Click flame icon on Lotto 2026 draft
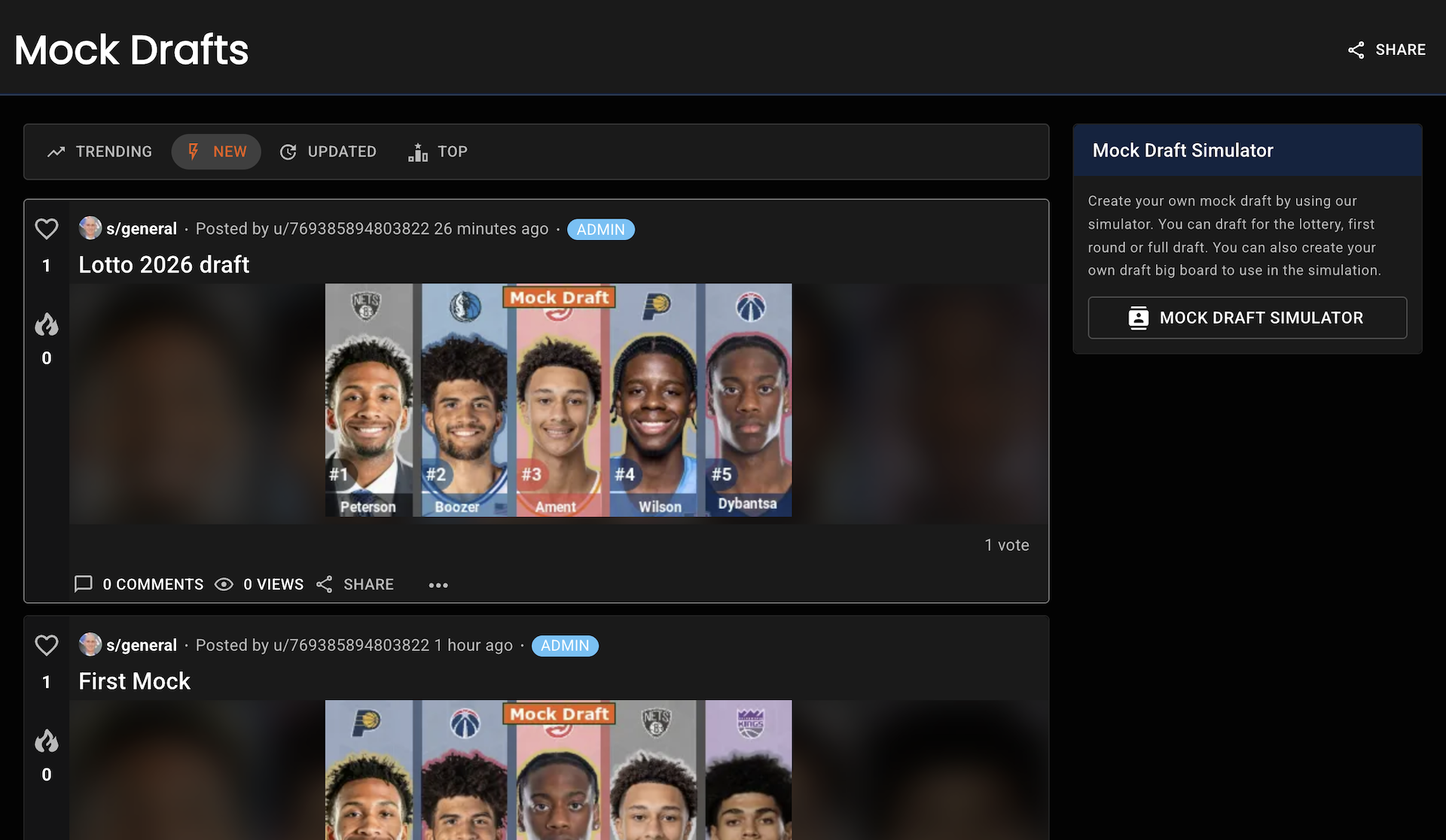Screen dimensions: 1446x840 point(47,325)
